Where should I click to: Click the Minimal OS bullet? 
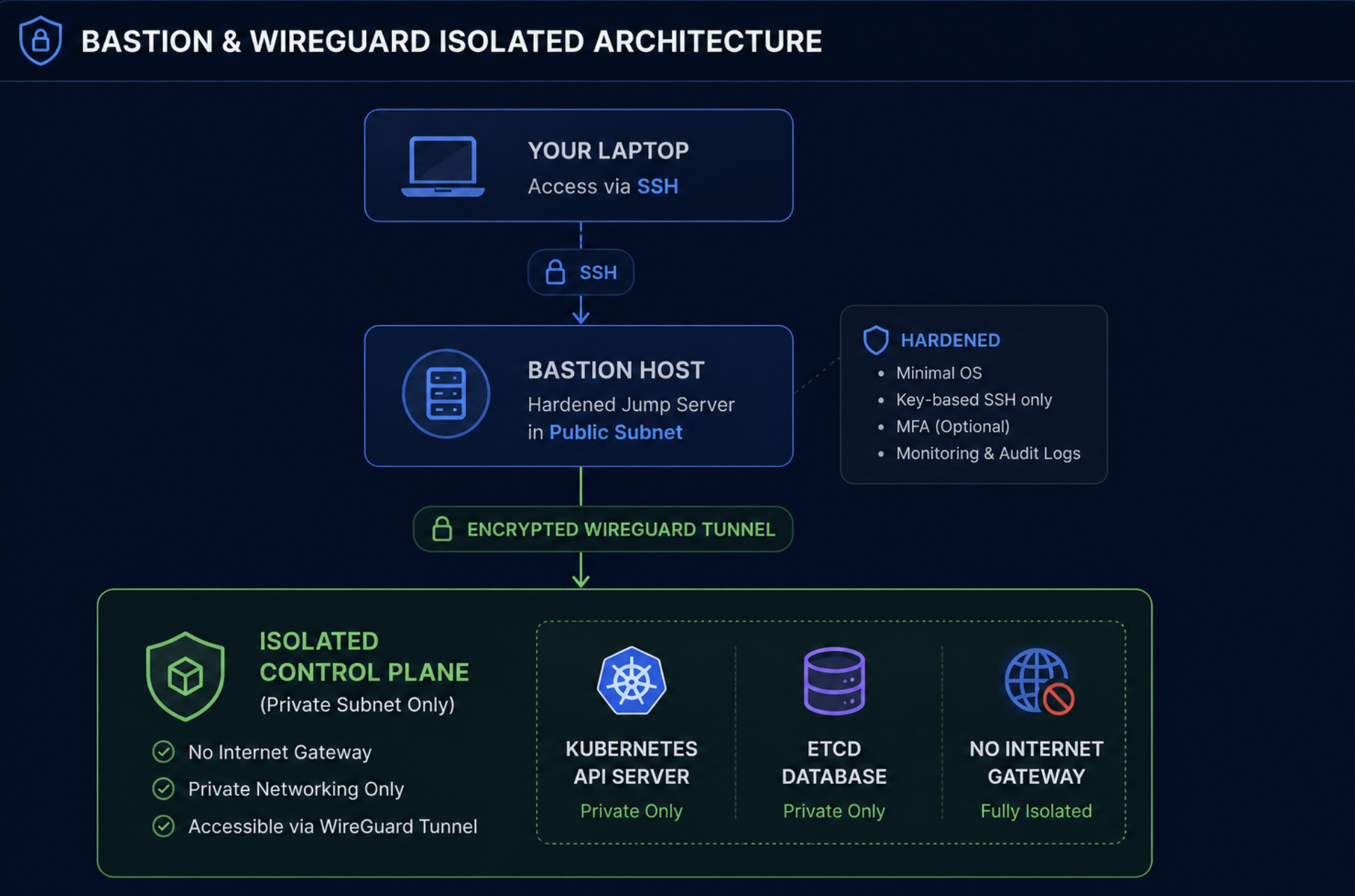tap(939, 373)
